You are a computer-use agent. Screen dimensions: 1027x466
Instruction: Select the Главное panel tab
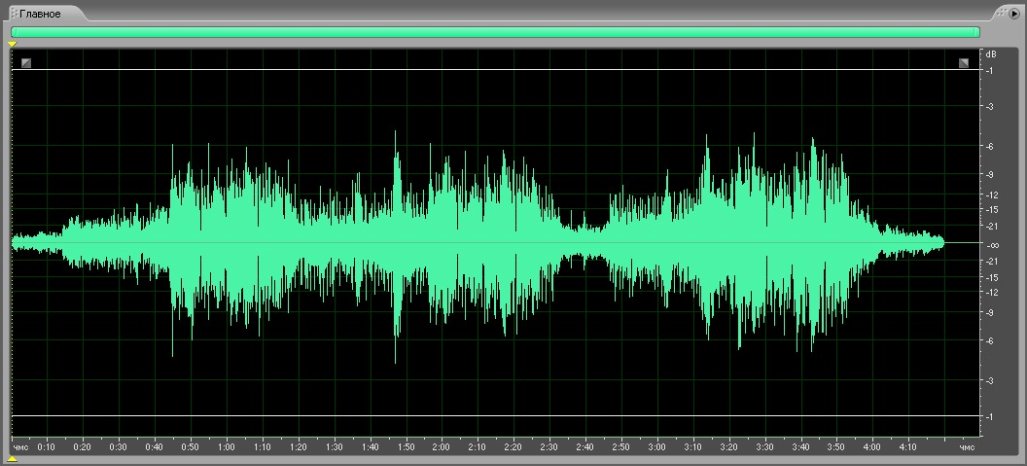(42, 13)
